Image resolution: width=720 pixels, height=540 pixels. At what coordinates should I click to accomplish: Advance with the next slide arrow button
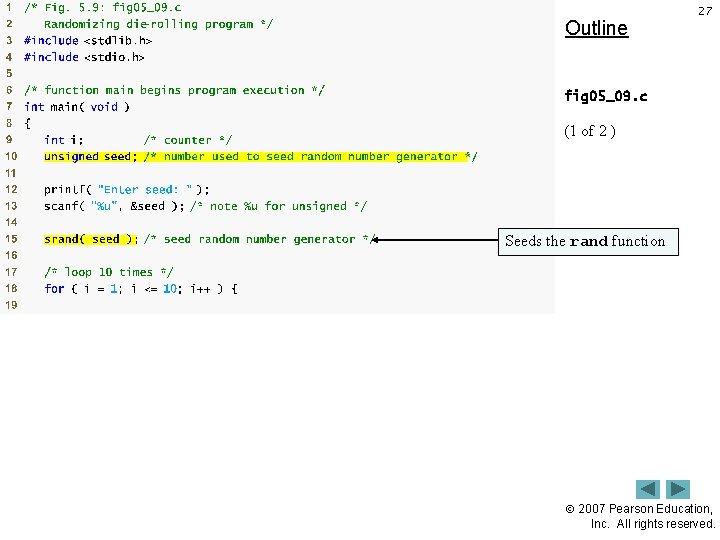pyautogui.click(x=678, y=489)
